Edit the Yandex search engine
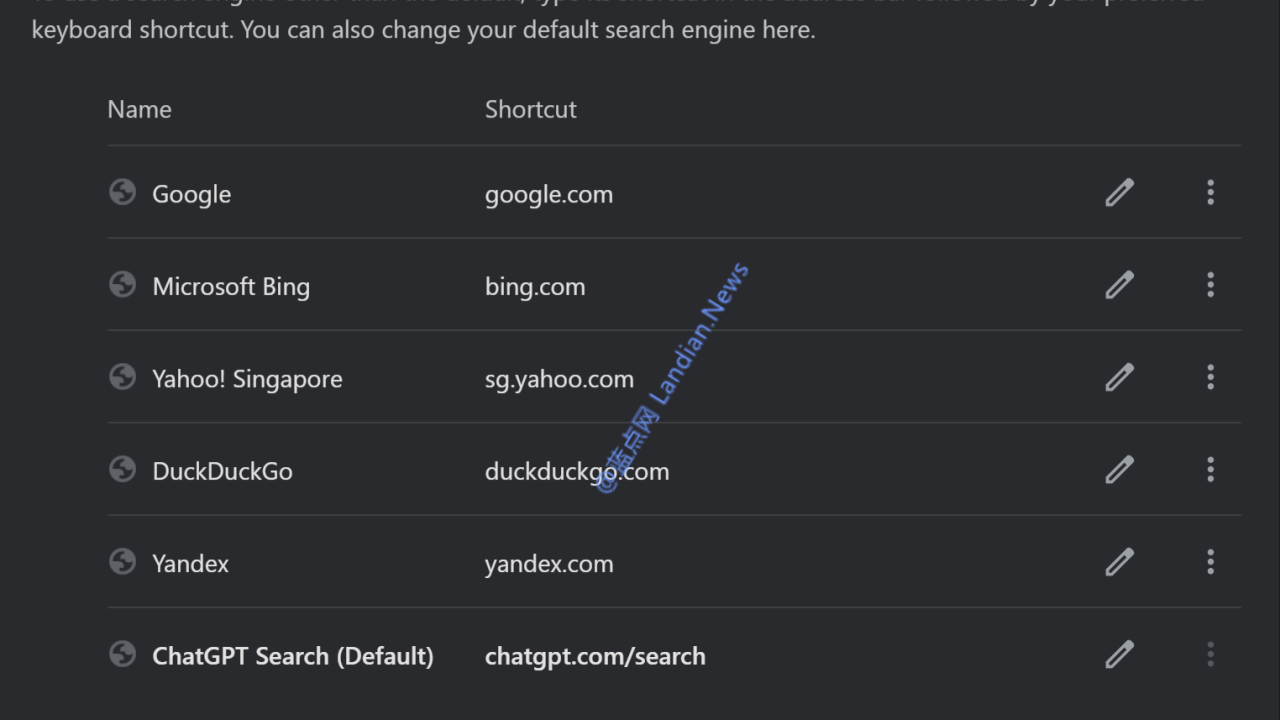This screenshot has width=1280, height=720. click(x=1119, y=562)
